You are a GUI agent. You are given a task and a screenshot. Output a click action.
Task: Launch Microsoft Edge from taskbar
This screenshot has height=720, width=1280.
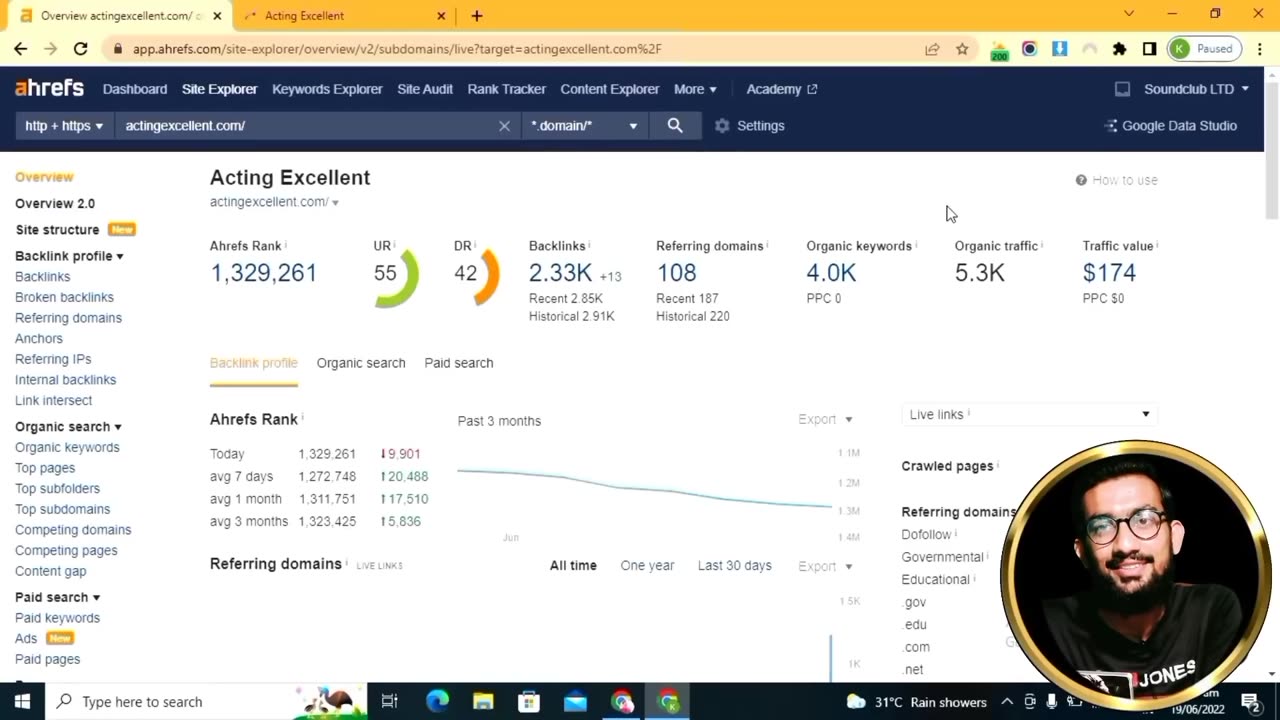pos(437,701)
